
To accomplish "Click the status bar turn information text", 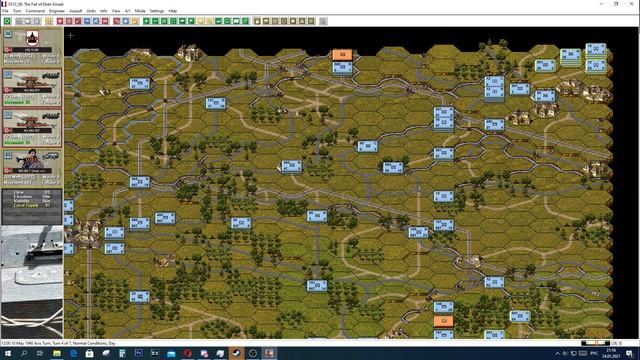I will 57,343.
